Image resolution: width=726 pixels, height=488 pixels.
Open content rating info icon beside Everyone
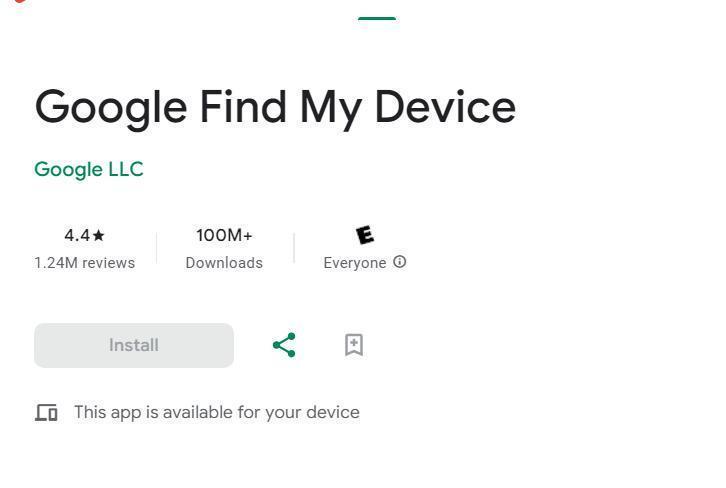point(400,262)
